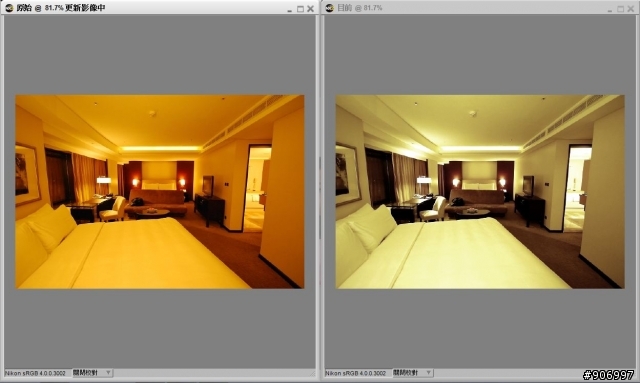
Task: Click the original orange-tinted hotel room image
Action: 160,192
